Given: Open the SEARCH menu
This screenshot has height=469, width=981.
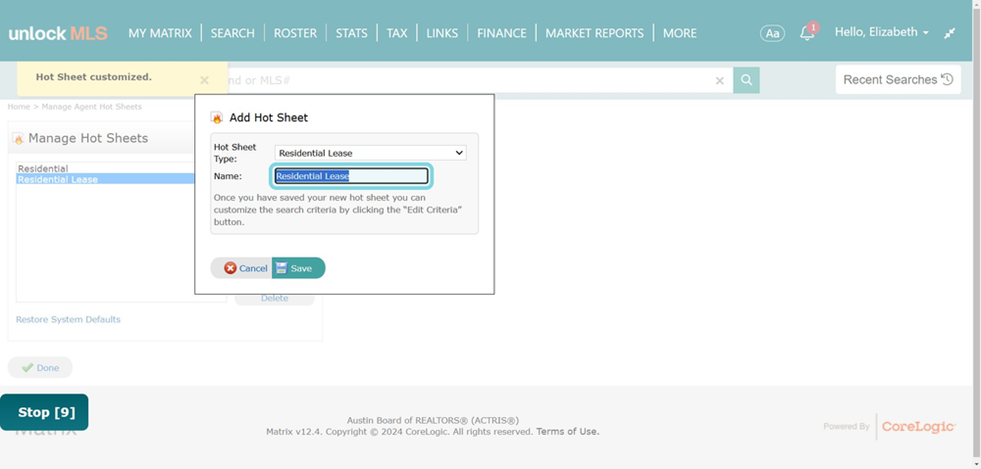Looking at the screenshot, I should click(x=233, y=33).
